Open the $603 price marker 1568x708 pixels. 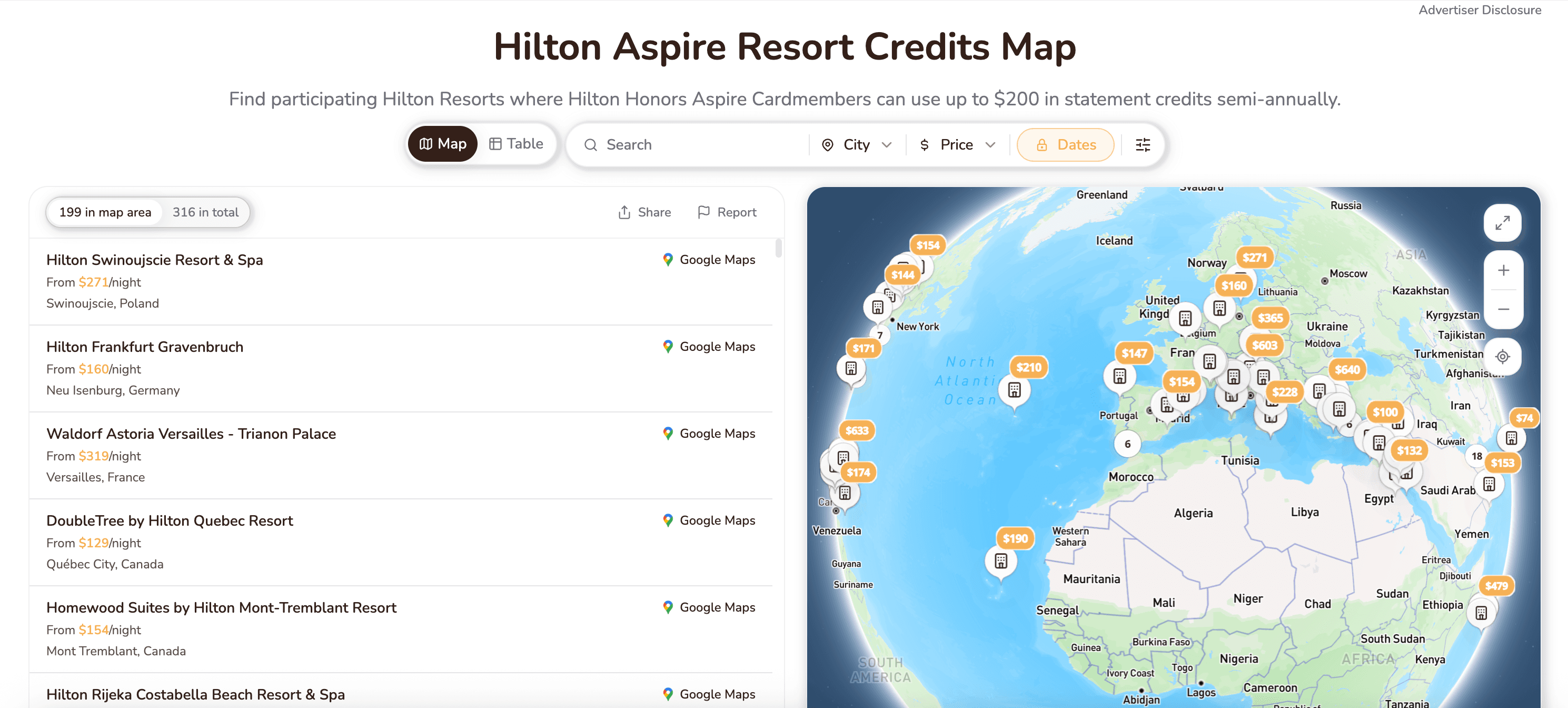click(1264, 345)
